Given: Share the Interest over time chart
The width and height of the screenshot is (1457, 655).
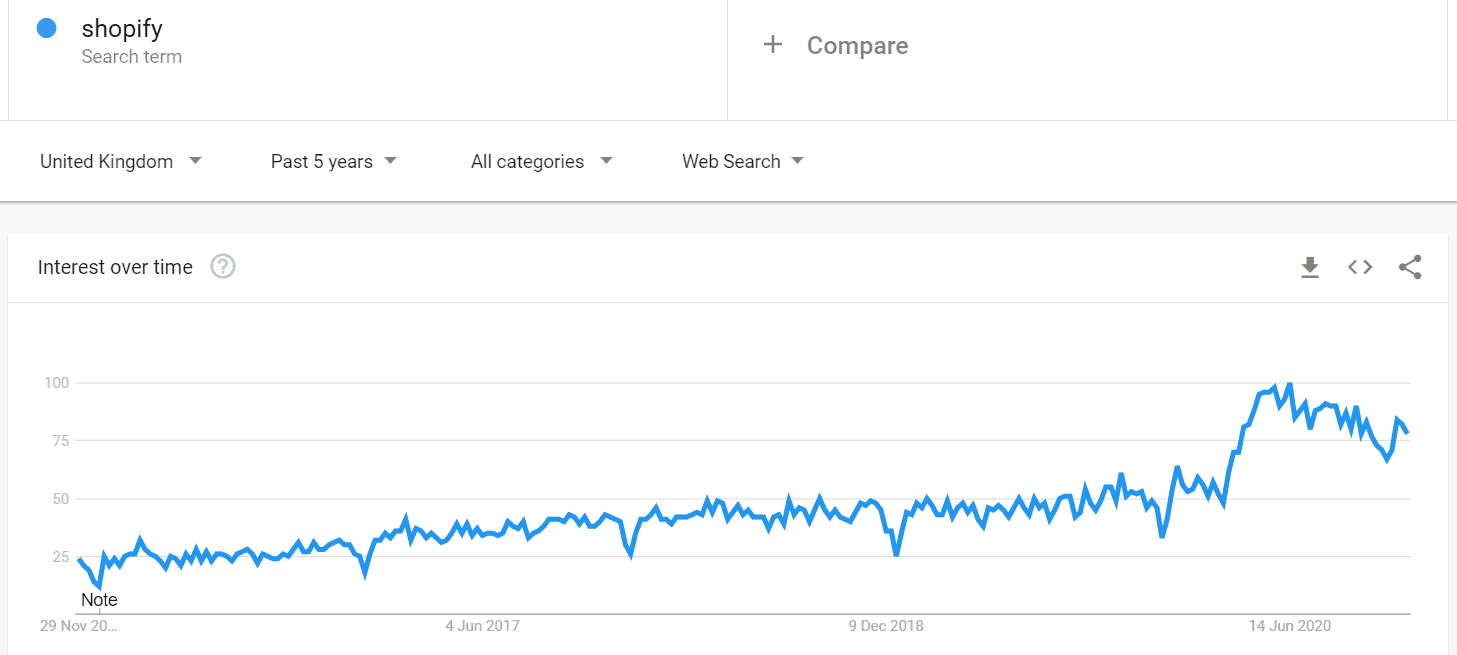Looking at the screenshot, I should tap(1410, 267).
